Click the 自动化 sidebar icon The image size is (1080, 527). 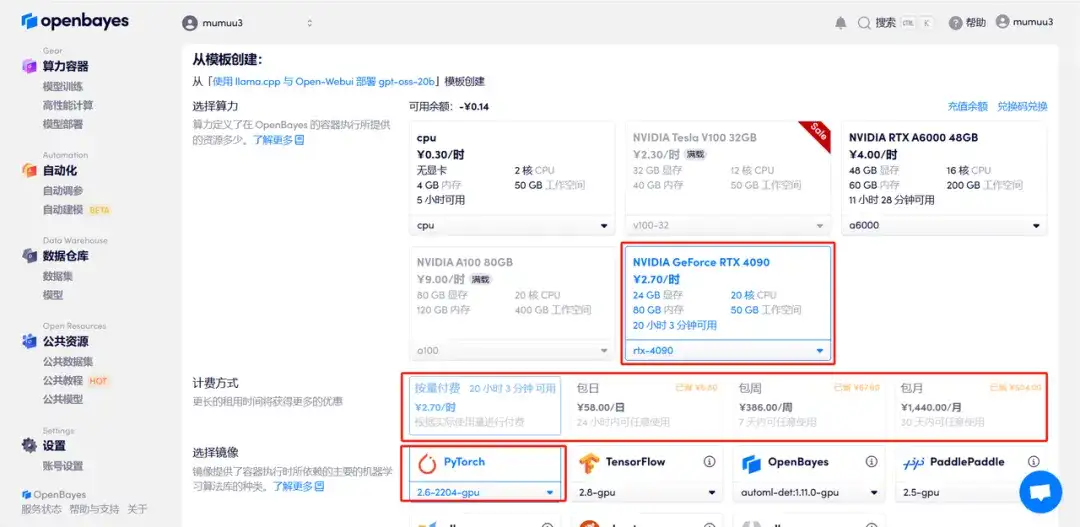pyautogui.click(x=28, y=170)
